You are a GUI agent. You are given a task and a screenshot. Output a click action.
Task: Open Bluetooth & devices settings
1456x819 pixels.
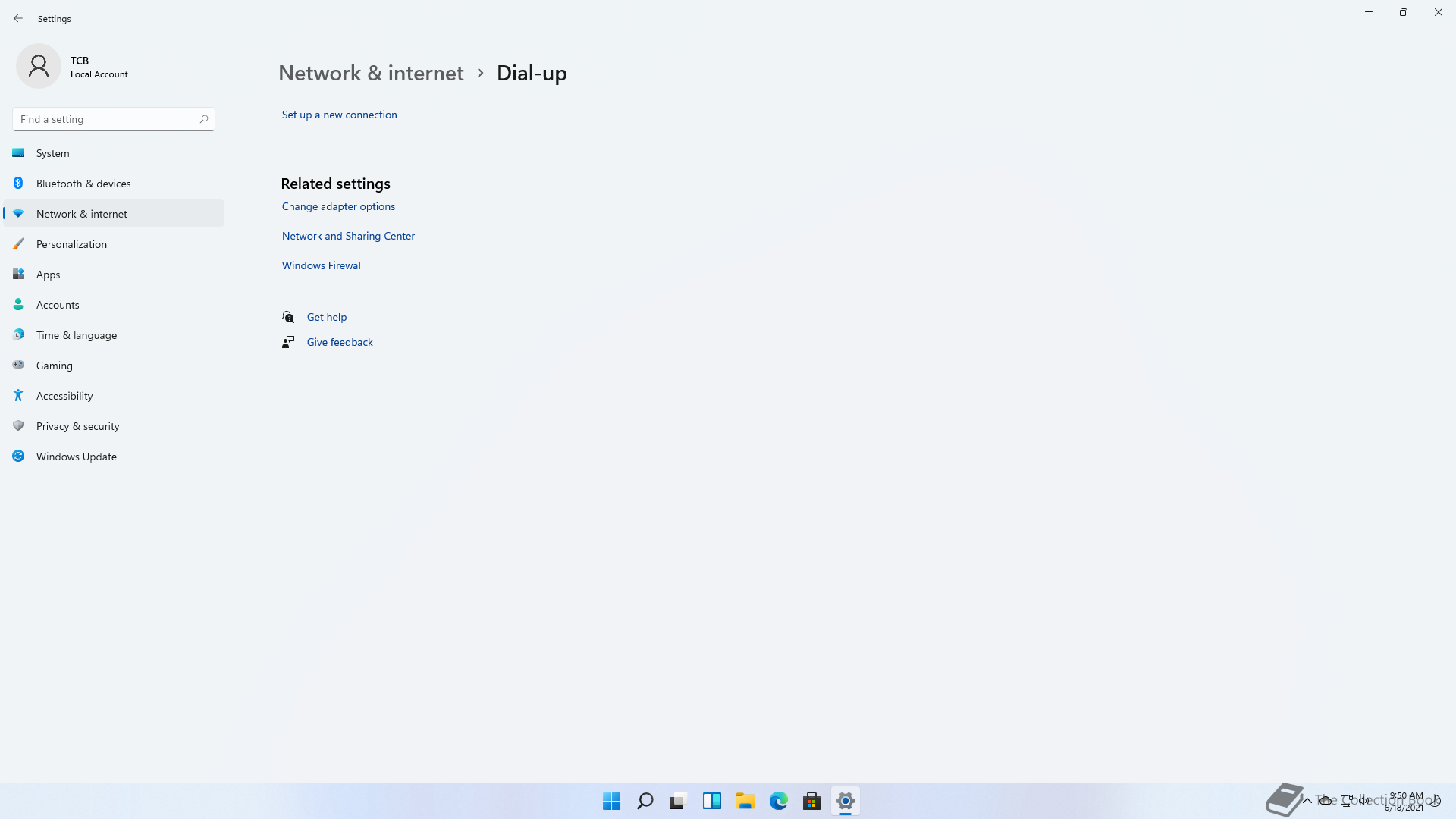tap(114, 184)
